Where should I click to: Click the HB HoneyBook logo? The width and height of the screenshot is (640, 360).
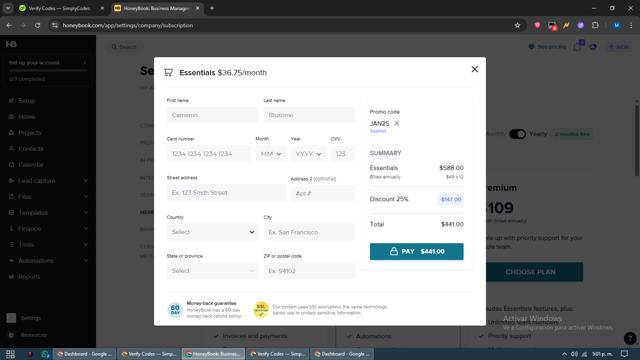[11, 44]
